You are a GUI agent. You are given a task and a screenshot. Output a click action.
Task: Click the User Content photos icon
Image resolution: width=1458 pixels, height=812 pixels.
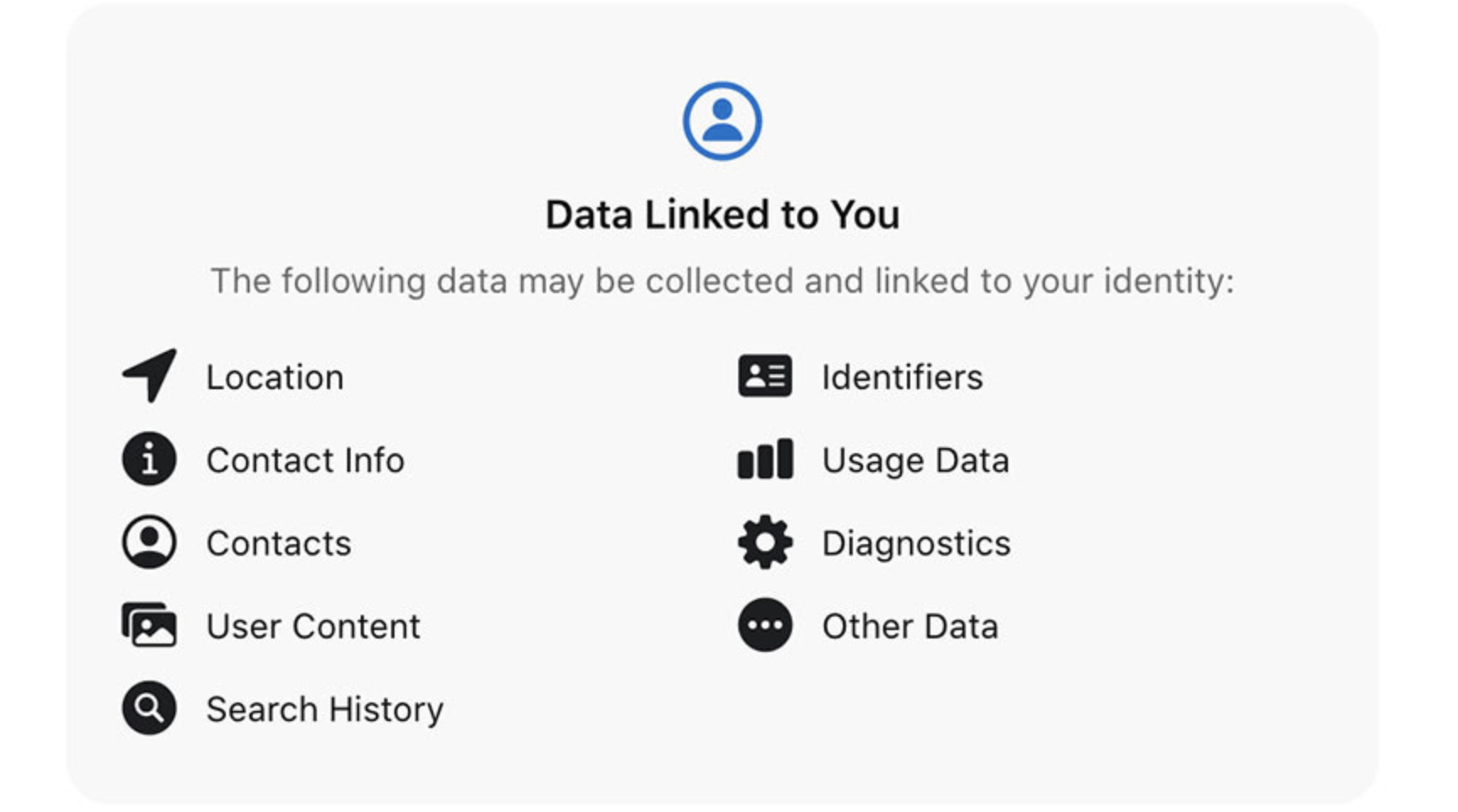click(149, 625)
